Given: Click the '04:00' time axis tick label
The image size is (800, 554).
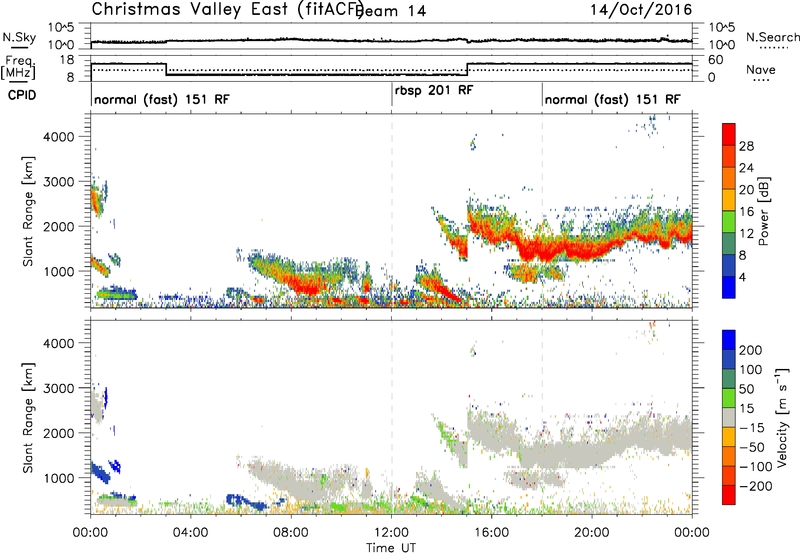Looking at the screenshot, I should click(191, 533).
